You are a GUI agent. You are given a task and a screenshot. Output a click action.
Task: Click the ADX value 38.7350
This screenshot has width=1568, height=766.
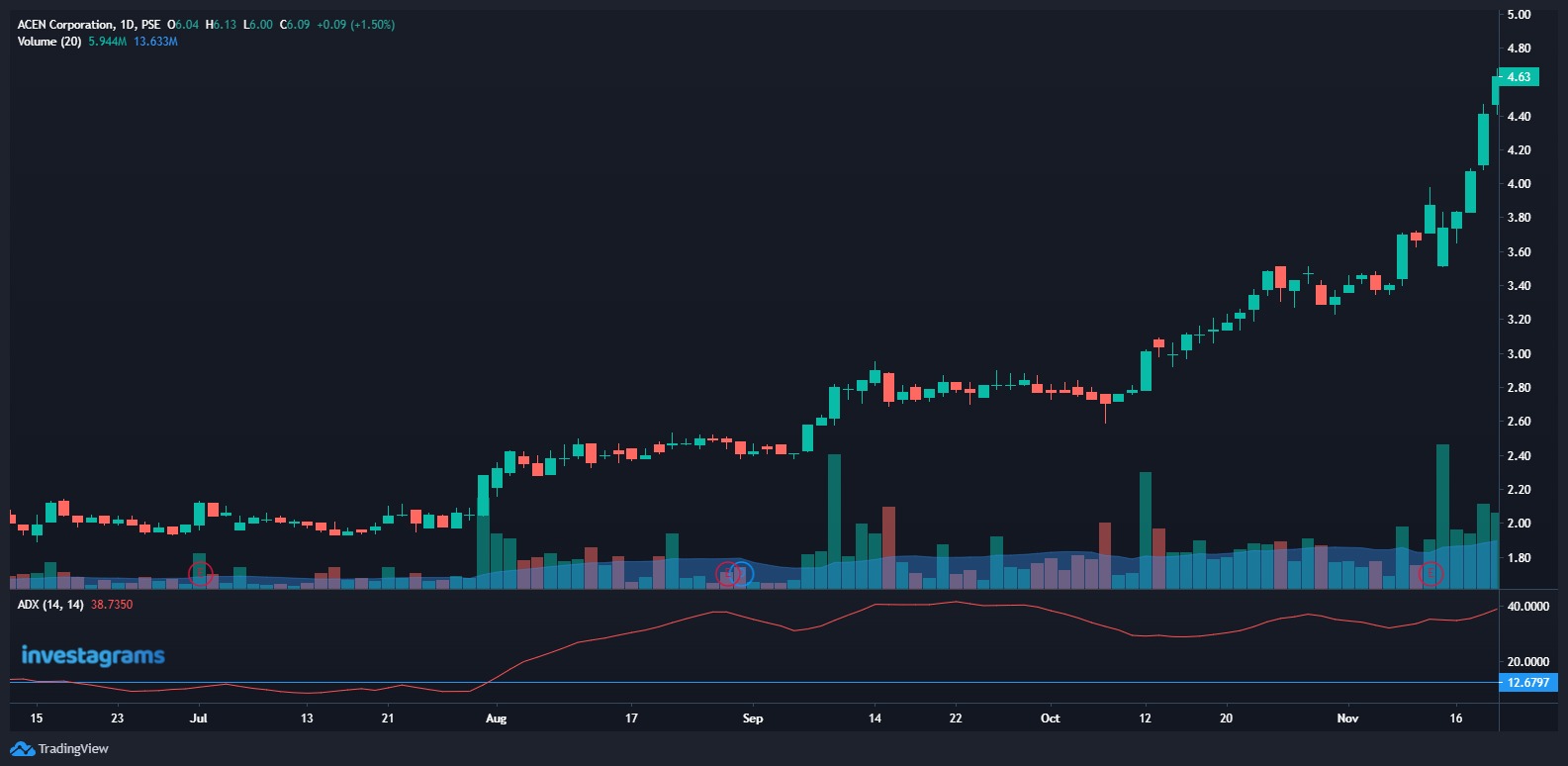tap(112, 605)
